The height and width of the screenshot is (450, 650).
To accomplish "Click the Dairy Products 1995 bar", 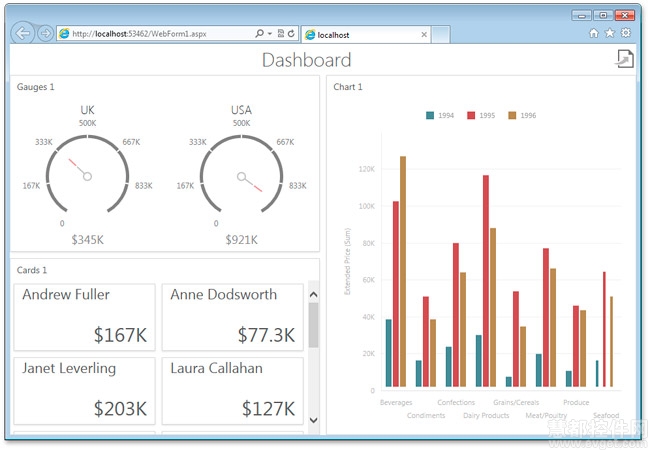I will click(486, 281).
